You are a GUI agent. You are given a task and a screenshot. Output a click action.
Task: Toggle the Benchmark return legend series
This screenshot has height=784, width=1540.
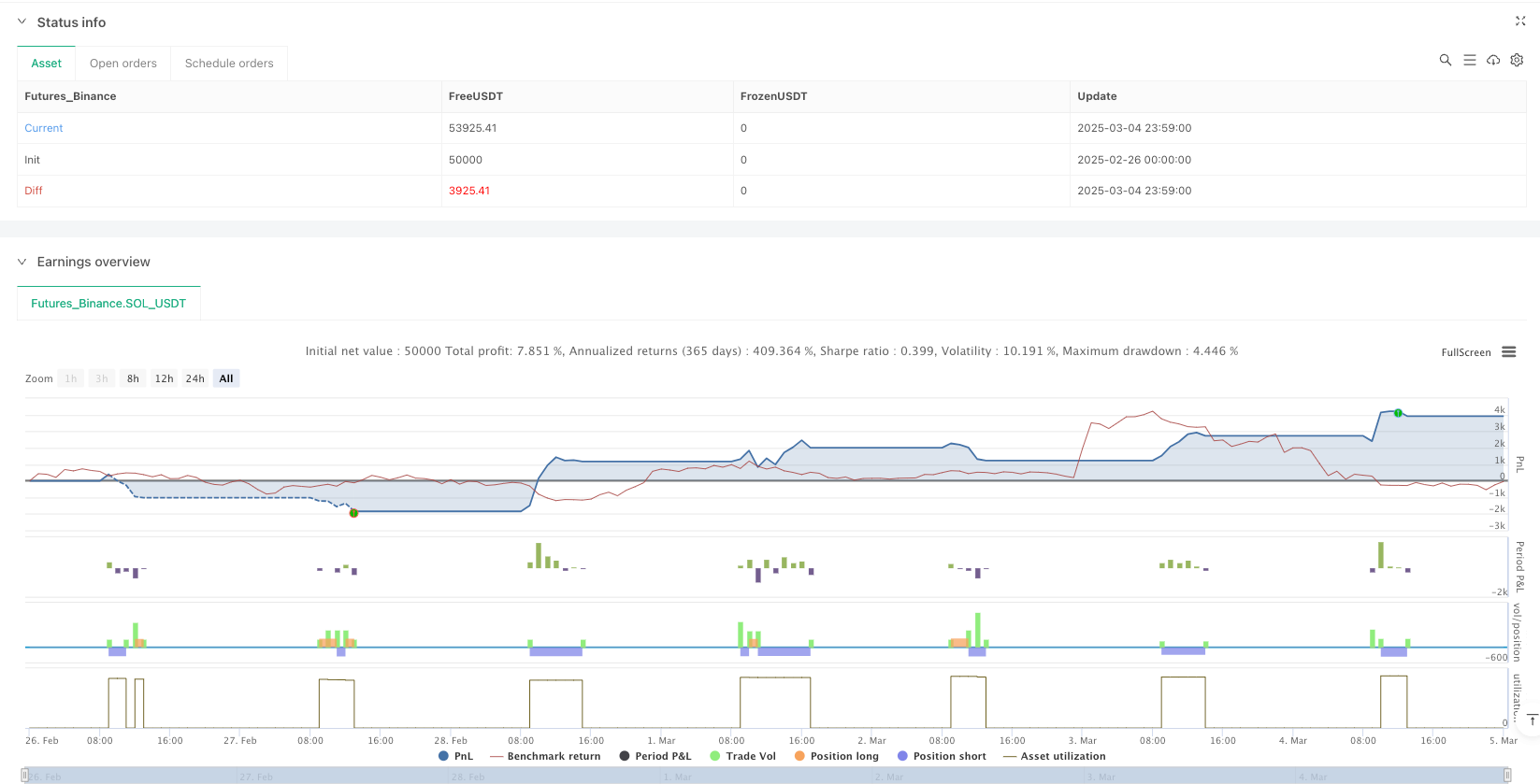click(x=545, y=756)
